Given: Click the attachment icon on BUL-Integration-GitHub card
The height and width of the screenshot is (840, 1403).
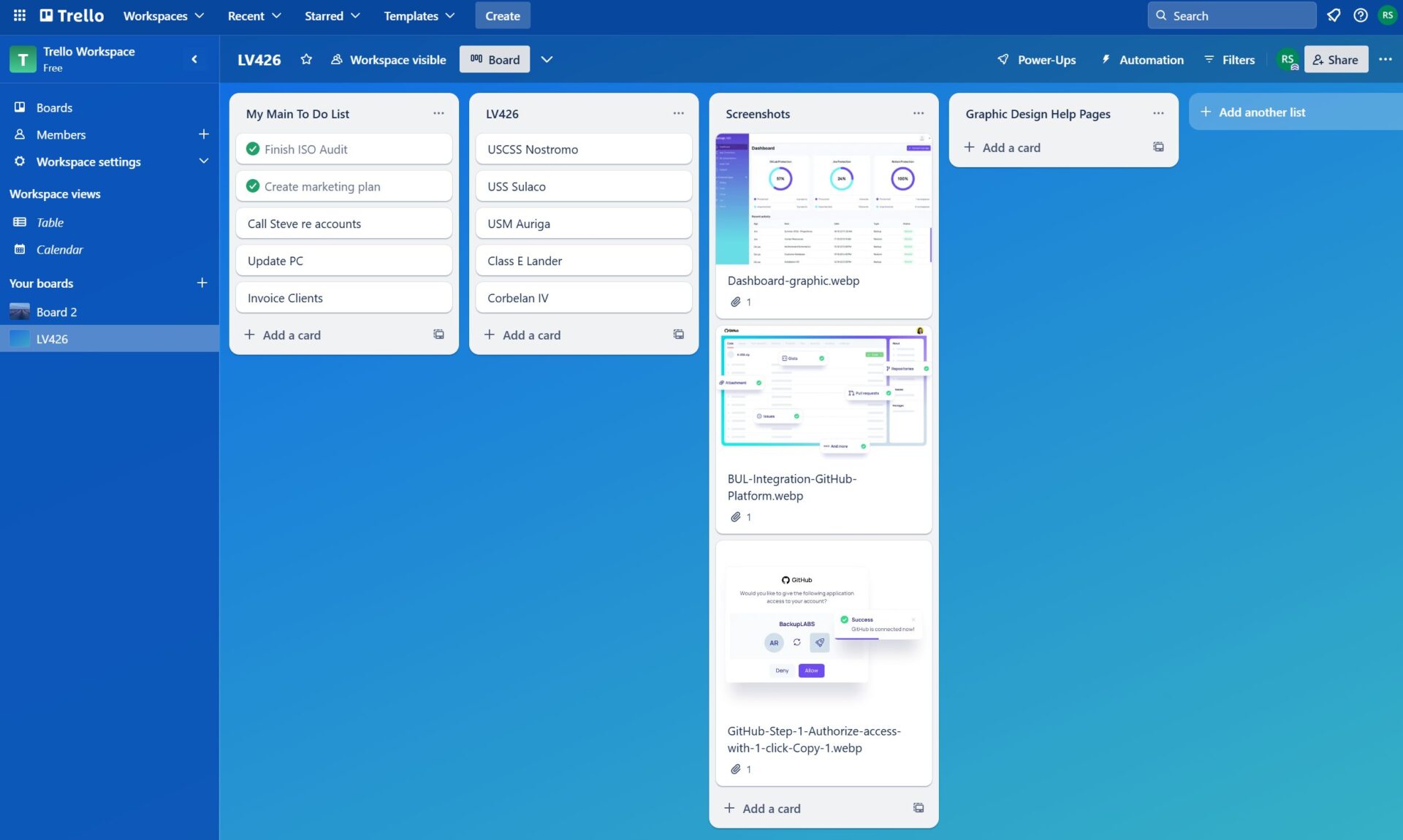Looking at the screenshot, I should point(736,517).
